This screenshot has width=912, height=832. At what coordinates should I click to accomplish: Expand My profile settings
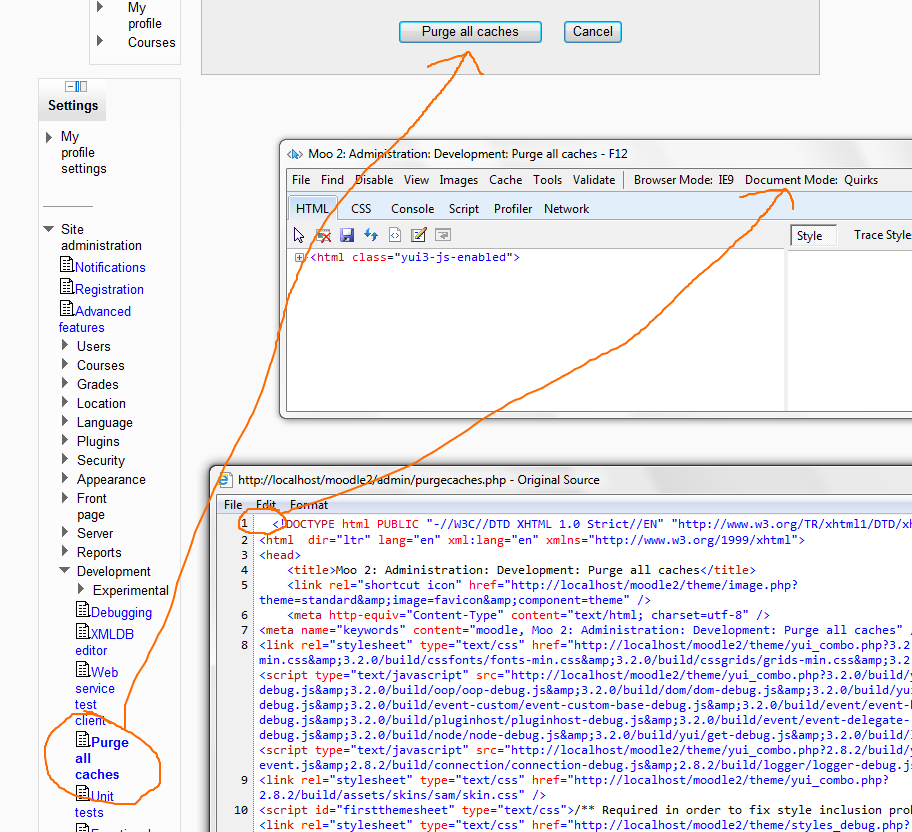(x=49, y=137)
